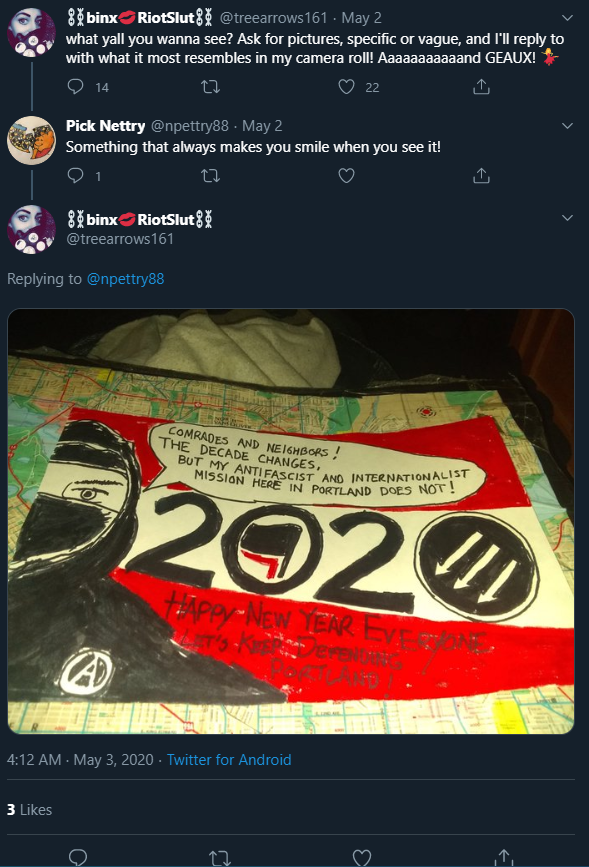Like the tweet with 22 likes

346,87
